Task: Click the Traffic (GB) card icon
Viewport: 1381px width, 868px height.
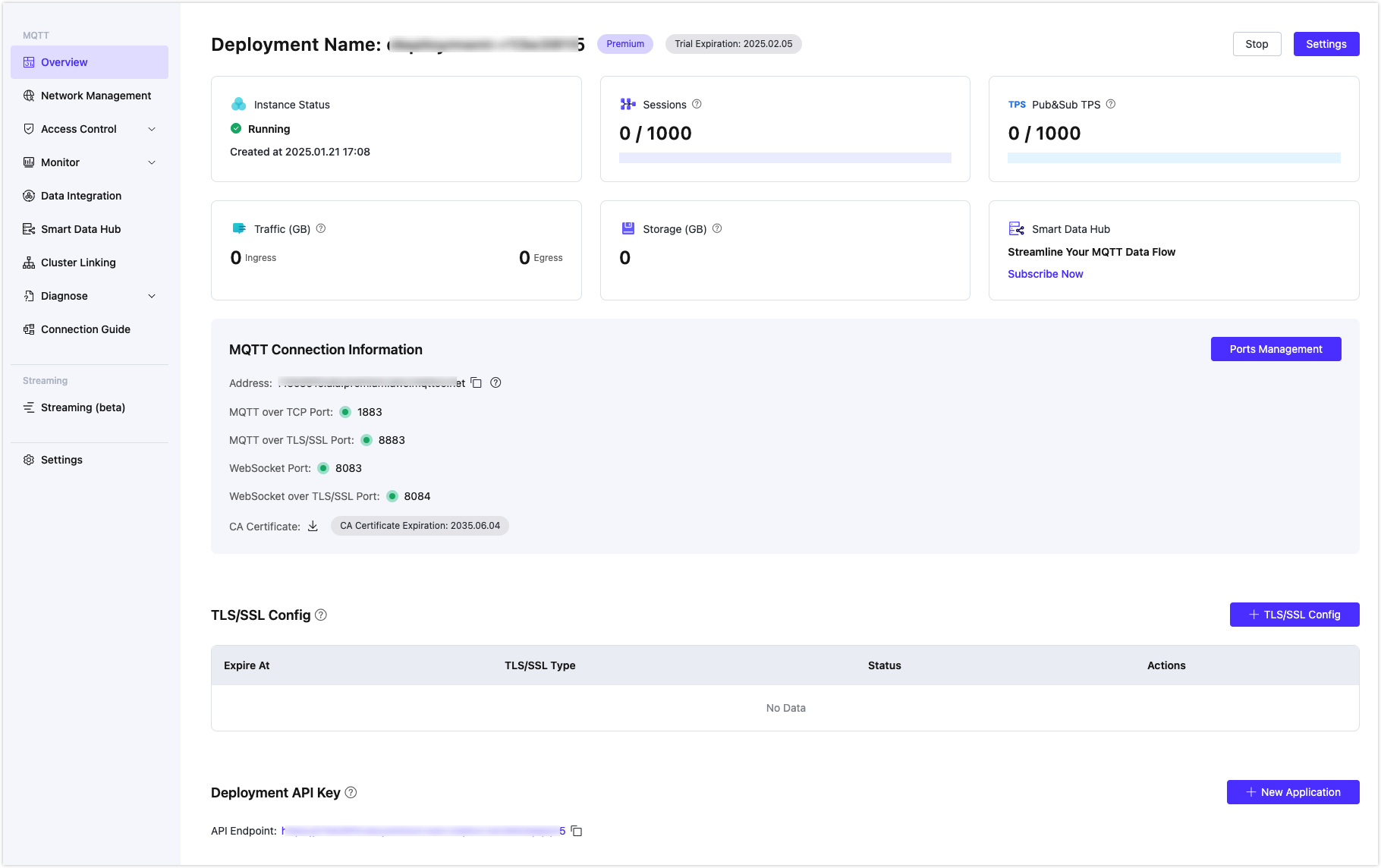Action: 239,228
